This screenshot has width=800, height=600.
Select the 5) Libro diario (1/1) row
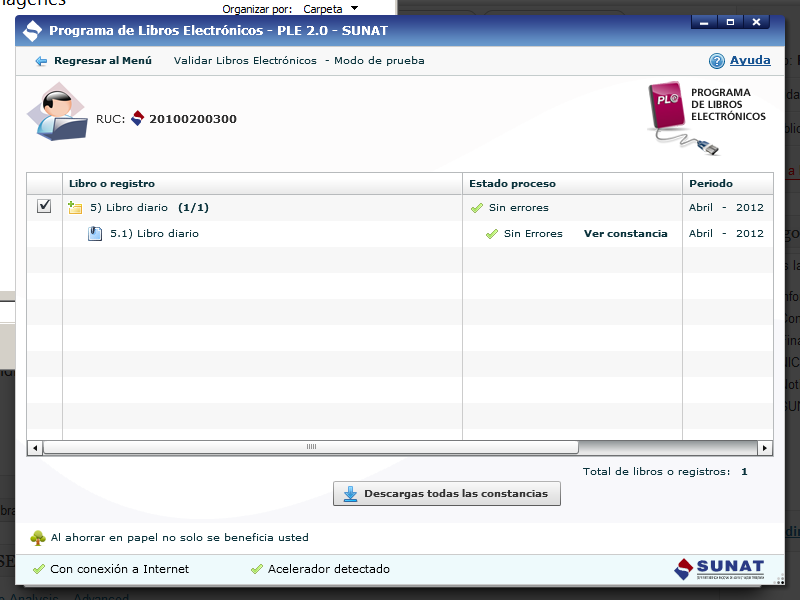pyautogui.click(x=400, y=208)
